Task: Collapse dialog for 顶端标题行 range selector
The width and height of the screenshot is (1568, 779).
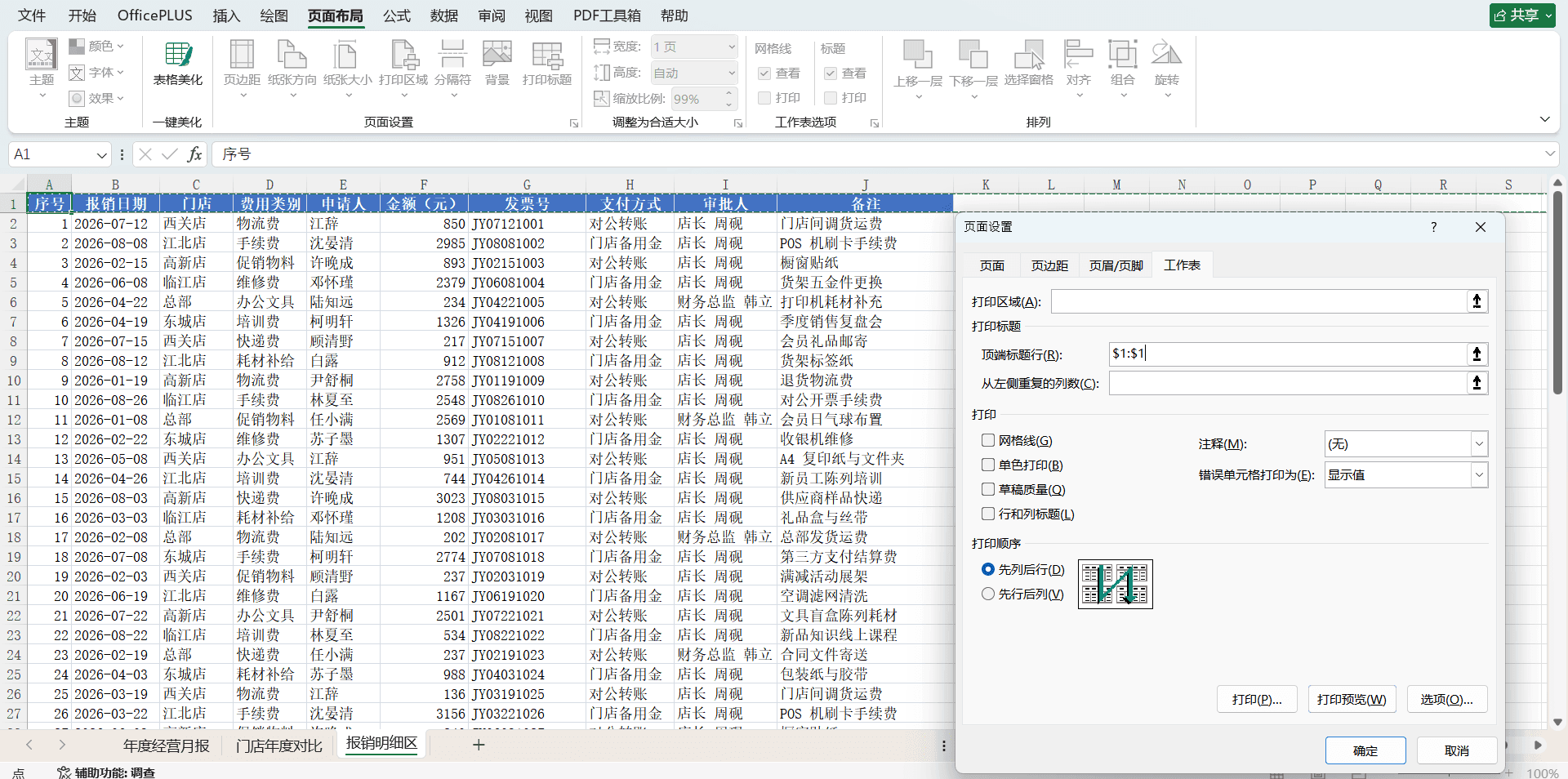Action: [1477, 354]
